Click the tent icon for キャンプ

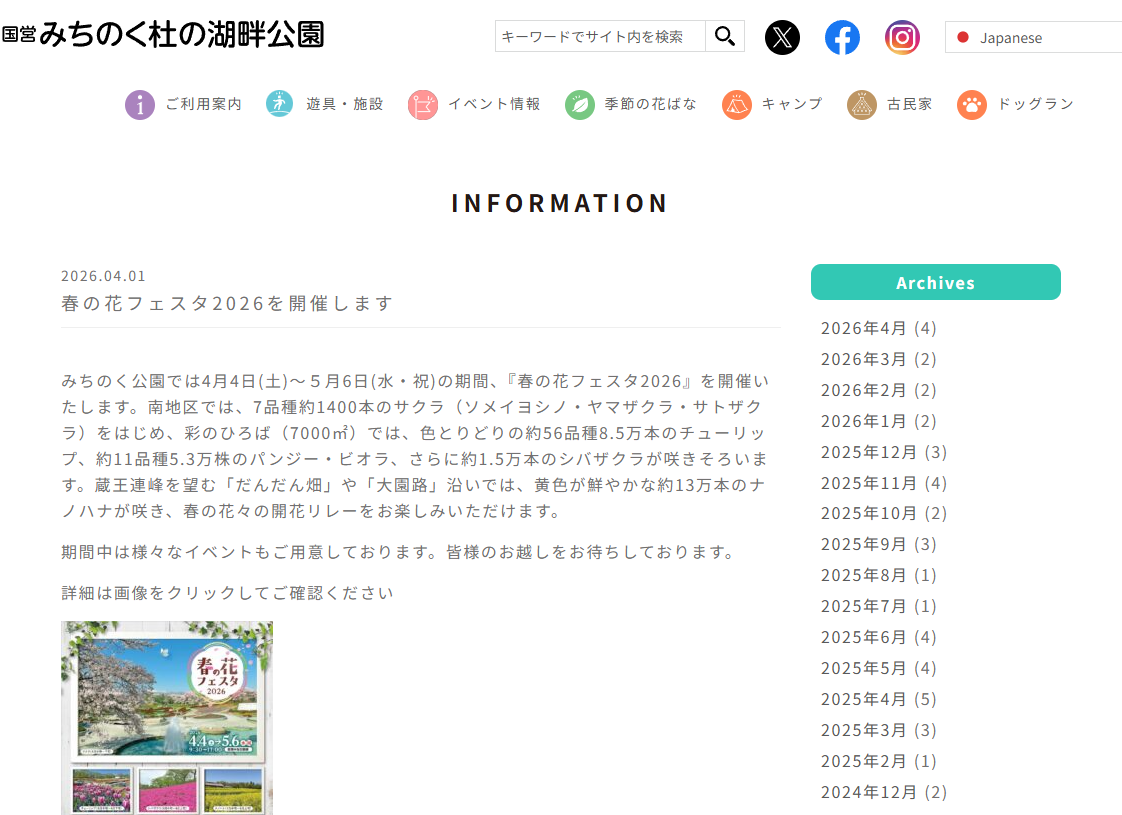737,103
